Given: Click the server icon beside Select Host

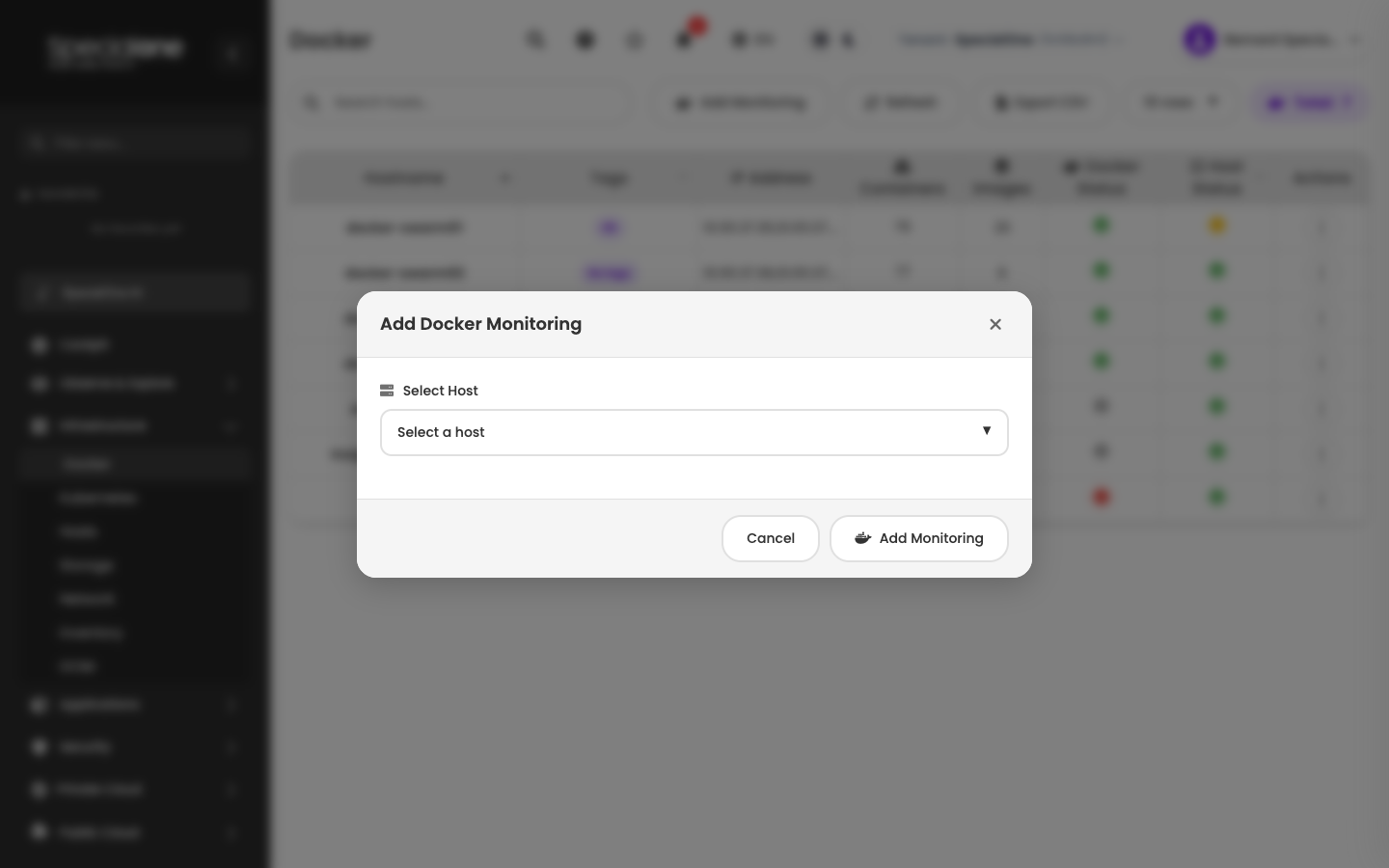Looking at the screenshot, I should (387, 391).
